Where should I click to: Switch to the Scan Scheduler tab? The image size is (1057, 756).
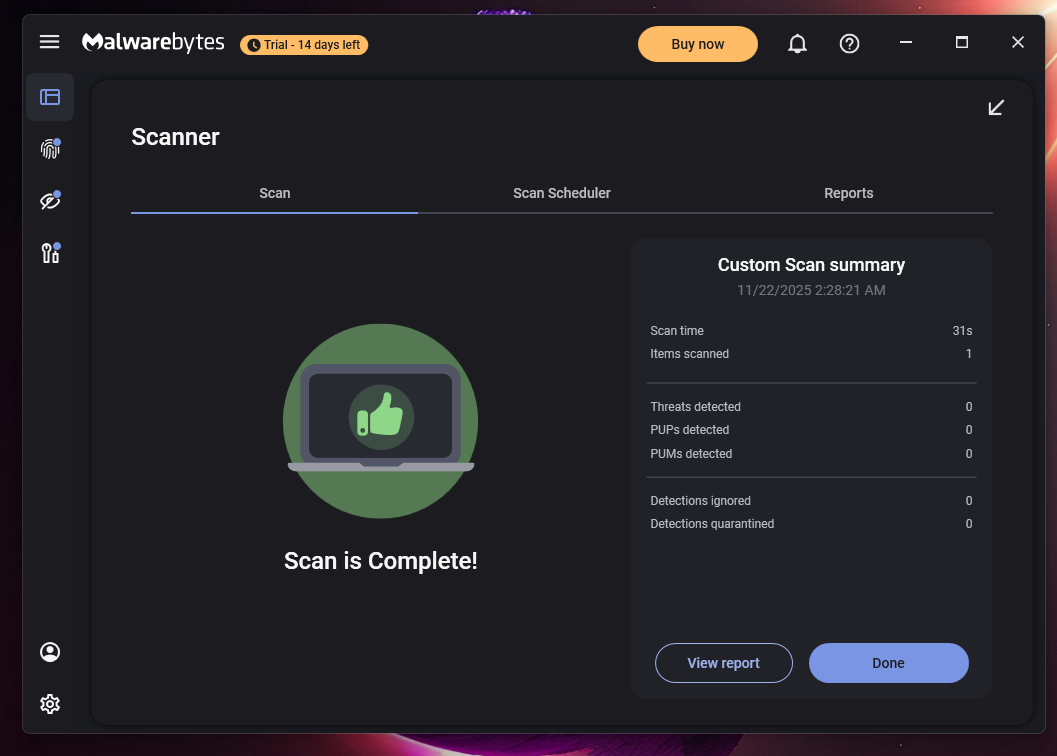562,194
